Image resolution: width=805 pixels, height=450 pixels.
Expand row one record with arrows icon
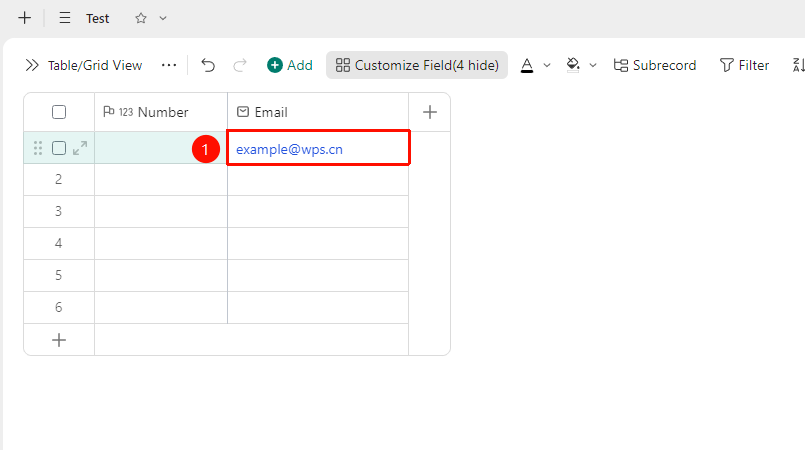pos(80,148)
